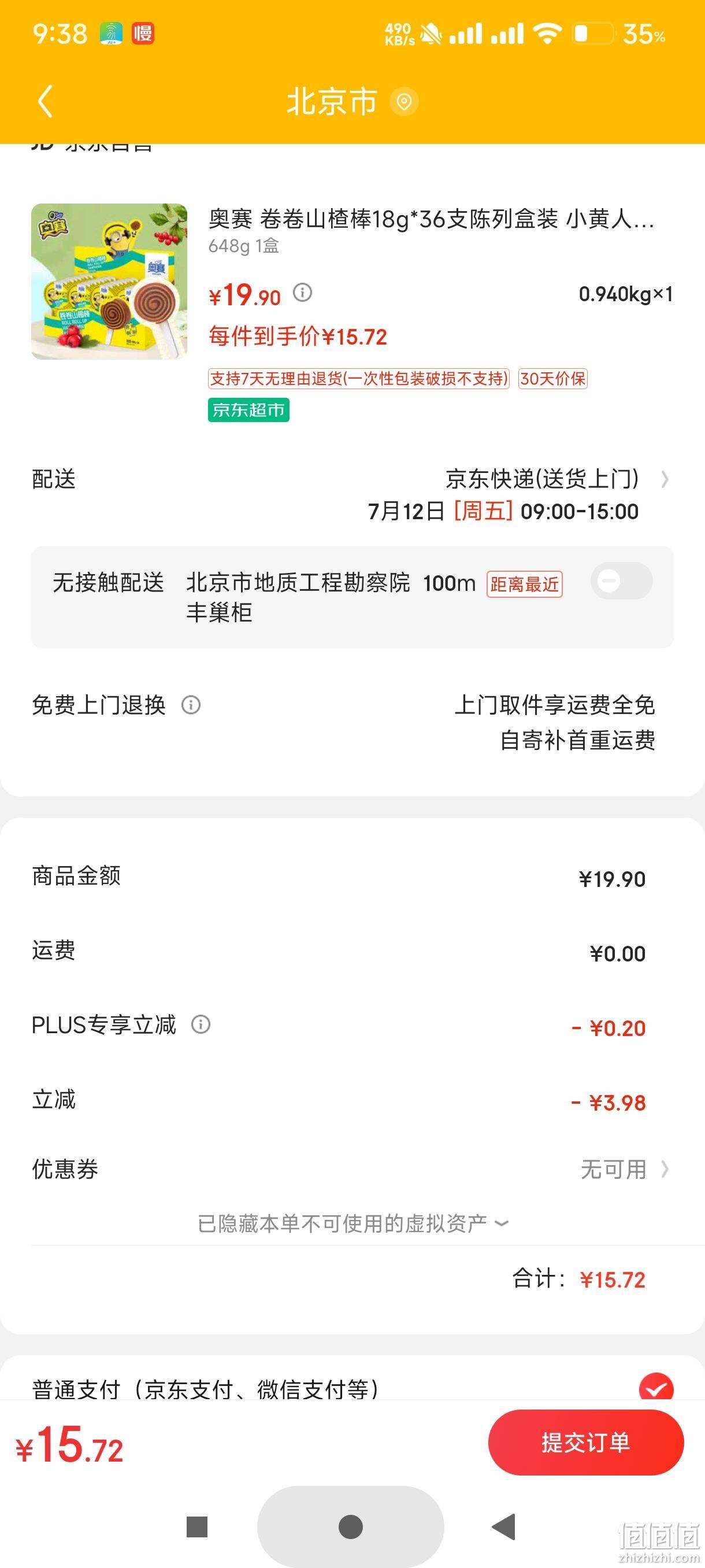Screen dimensions: 705x1568
Task: Tap the back arrow in header
Action: click(46, 101)
